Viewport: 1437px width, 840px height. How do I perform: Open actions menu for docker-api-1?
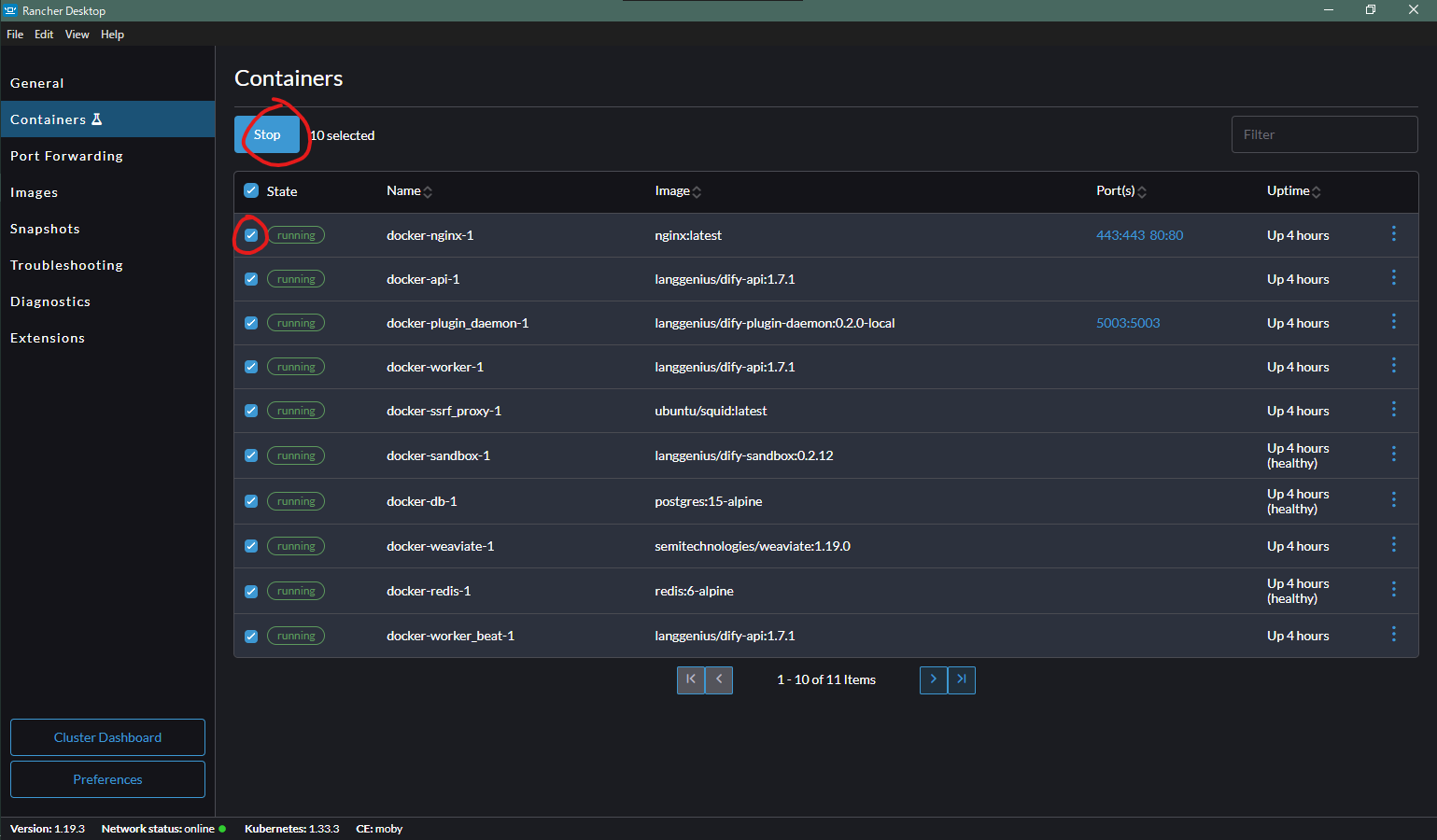click(x=1394, y=277)
